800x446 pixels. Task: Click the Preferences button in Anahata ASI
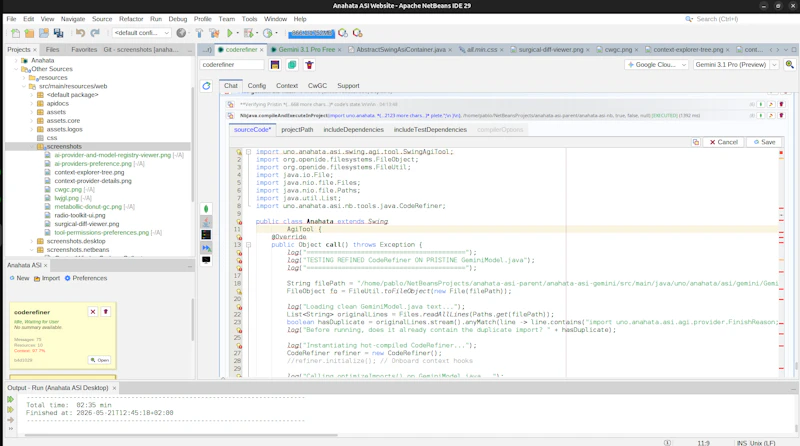click(86, 278)
